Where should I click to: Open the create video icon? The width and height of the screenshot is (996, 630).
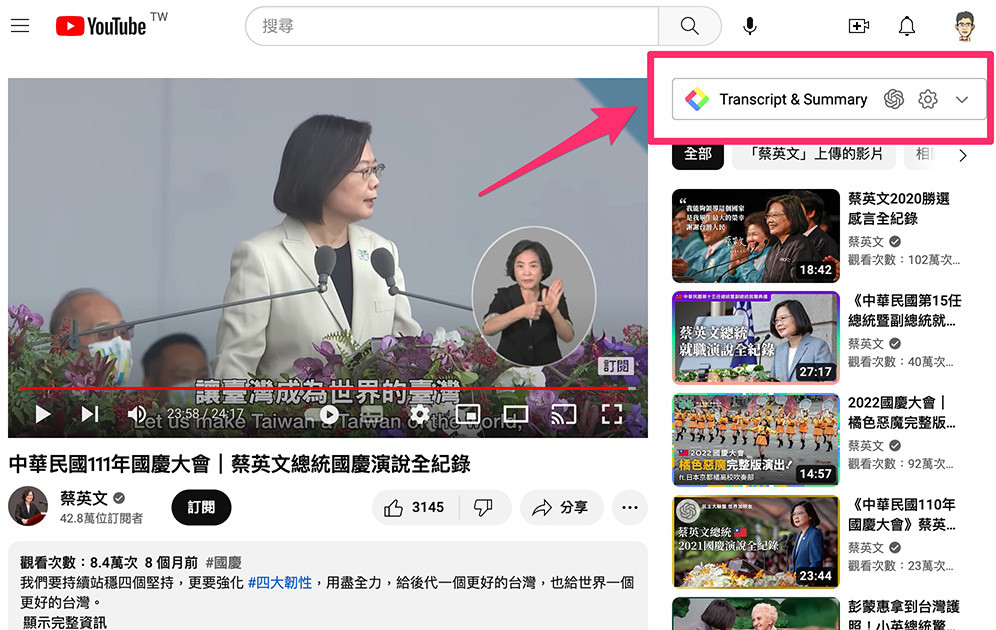click(859, 26)
